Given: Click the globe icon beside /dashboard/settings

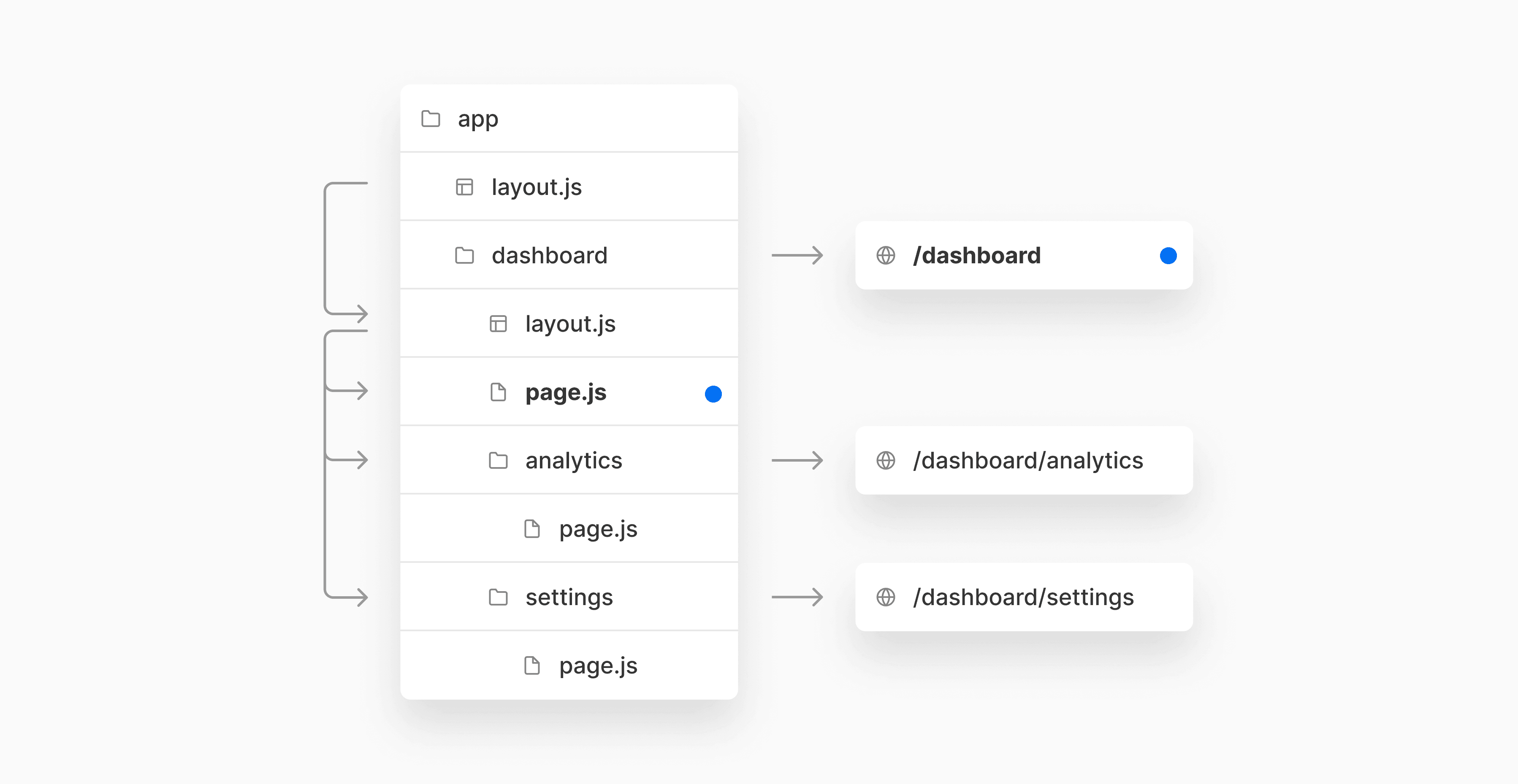Looking at the screenshot, I should pos(886,597).
